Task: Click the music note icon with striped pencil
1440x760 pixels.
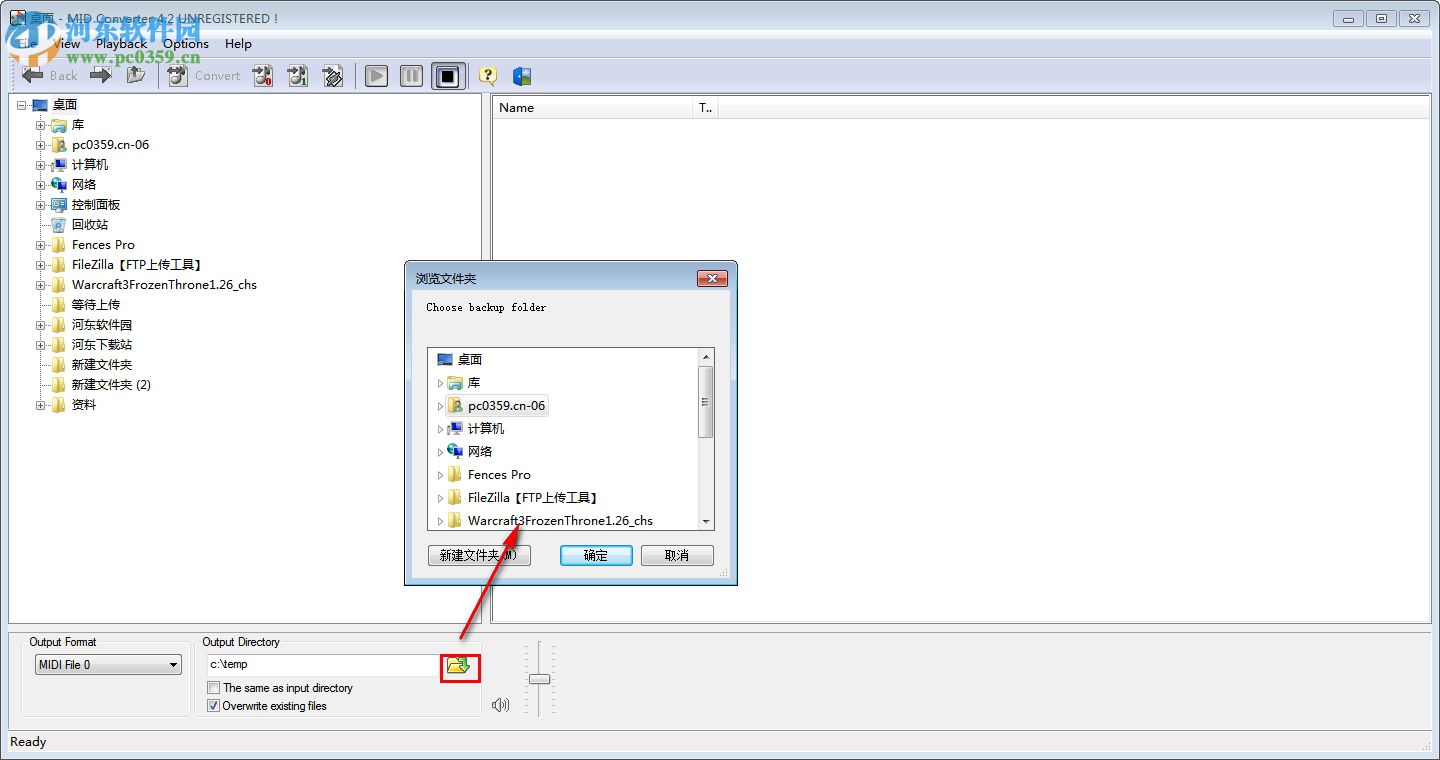Action: [x=333, y=76]
